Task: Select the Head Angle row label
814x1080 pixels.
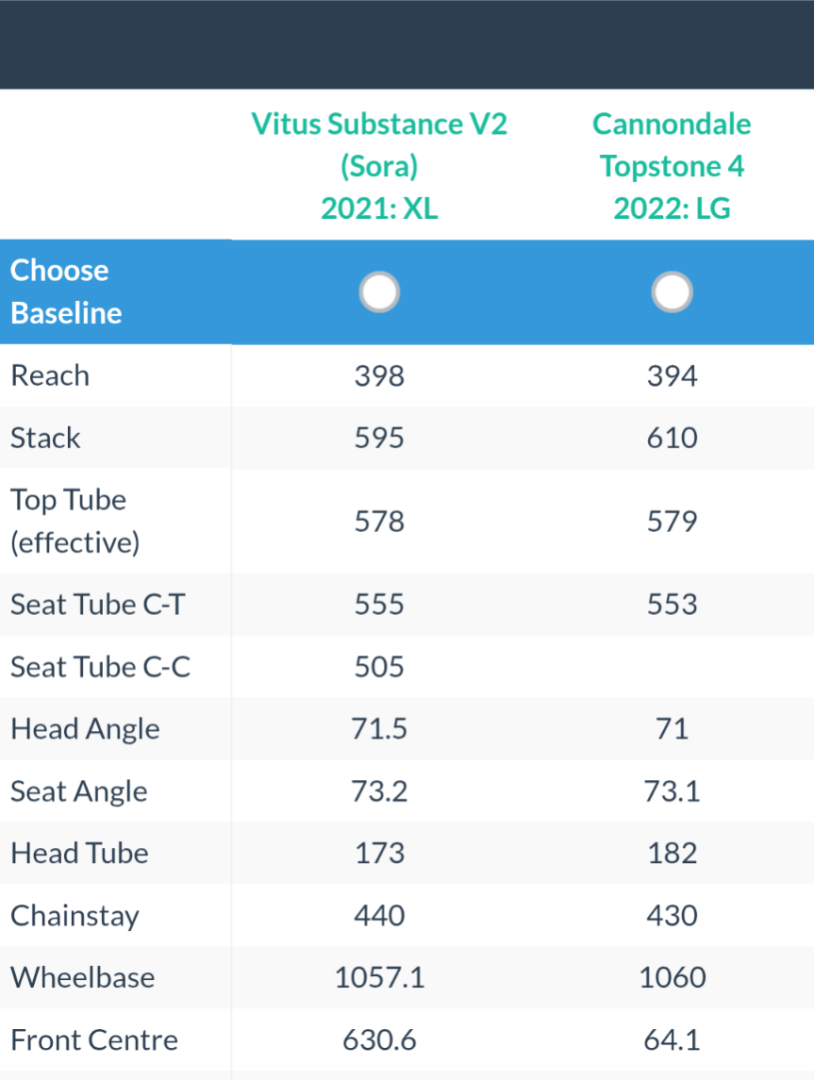Action: [85, 729]
